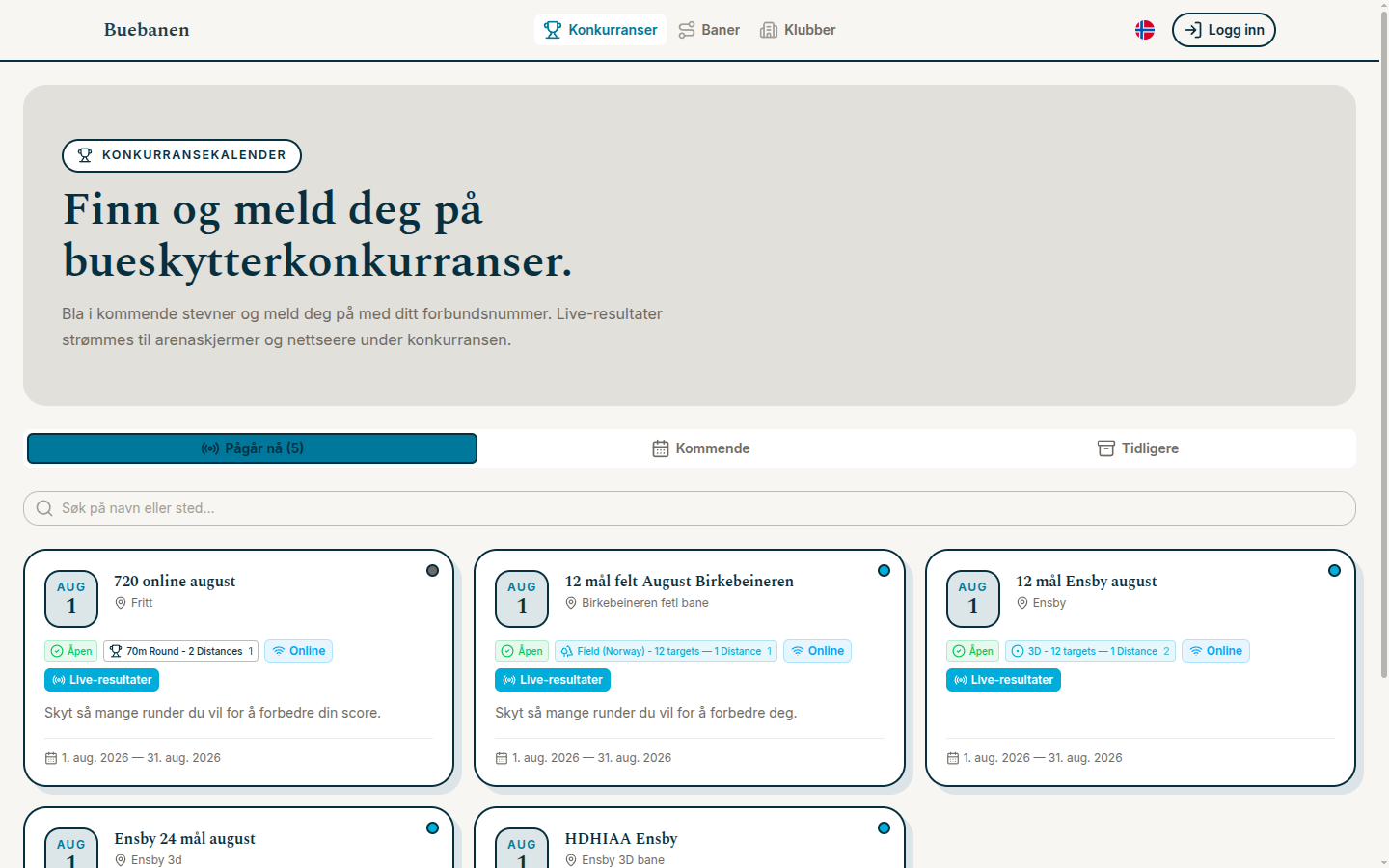Open the Konkurranser nav tab
Viewport: 1389px width, 868px height.
[x=600, y=30]
